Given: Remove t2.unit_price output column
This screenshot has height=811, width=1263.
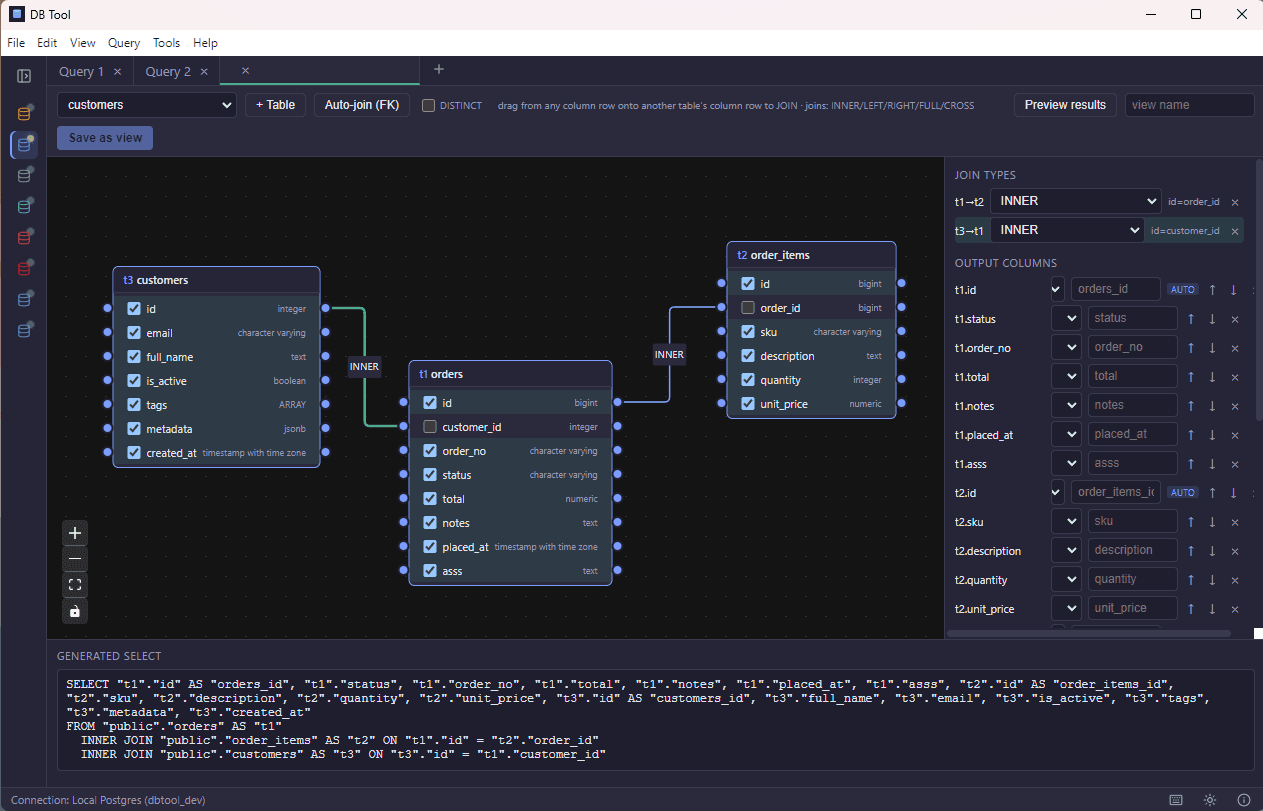Looking at the screenshot, I should 1235,609.
